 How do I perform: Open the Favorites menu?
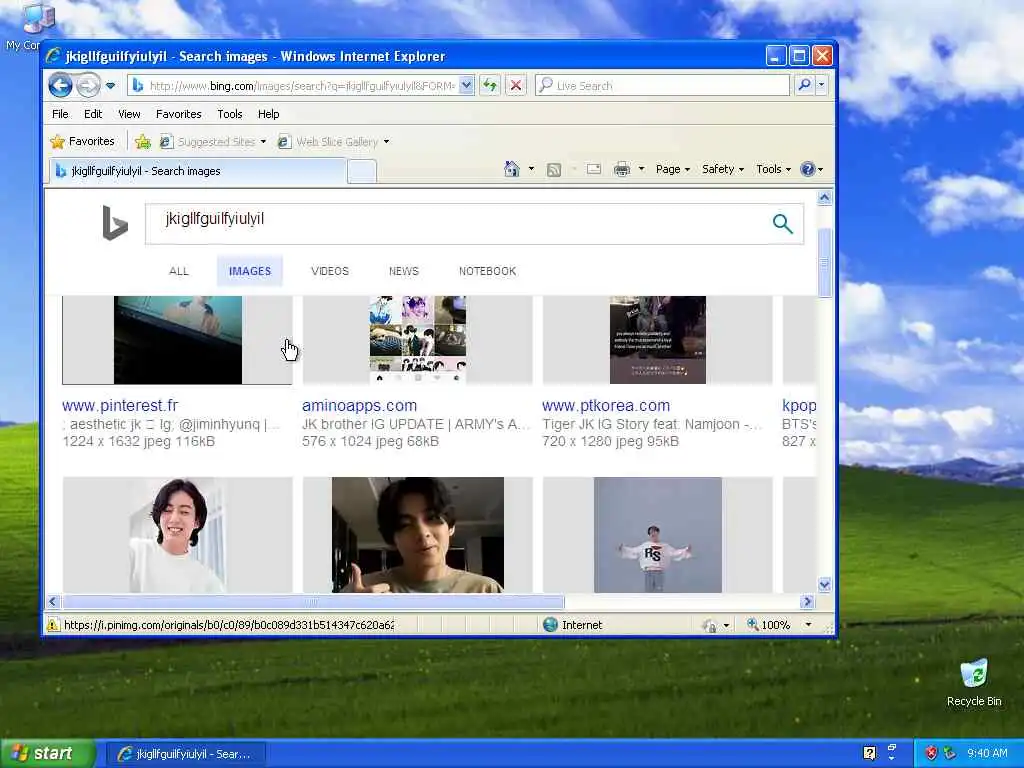click(x=178, y=114)
